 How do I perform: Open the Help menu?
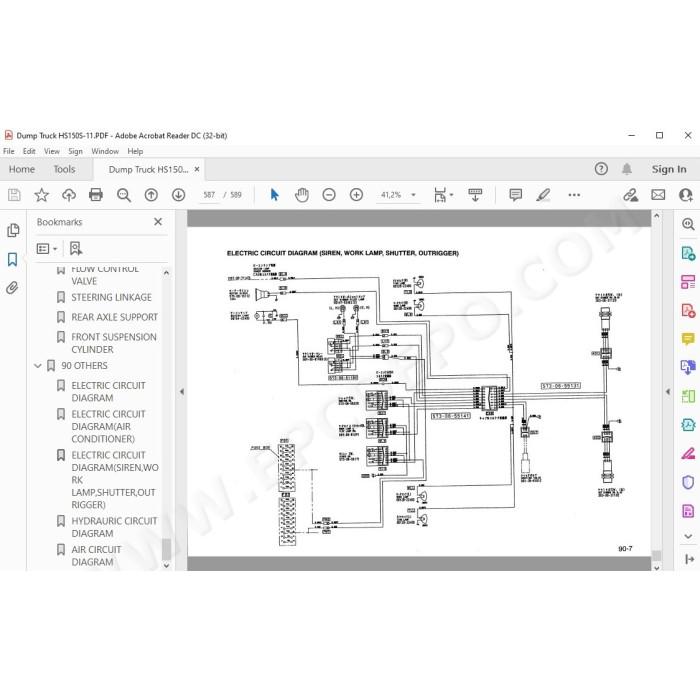point(135,151)
